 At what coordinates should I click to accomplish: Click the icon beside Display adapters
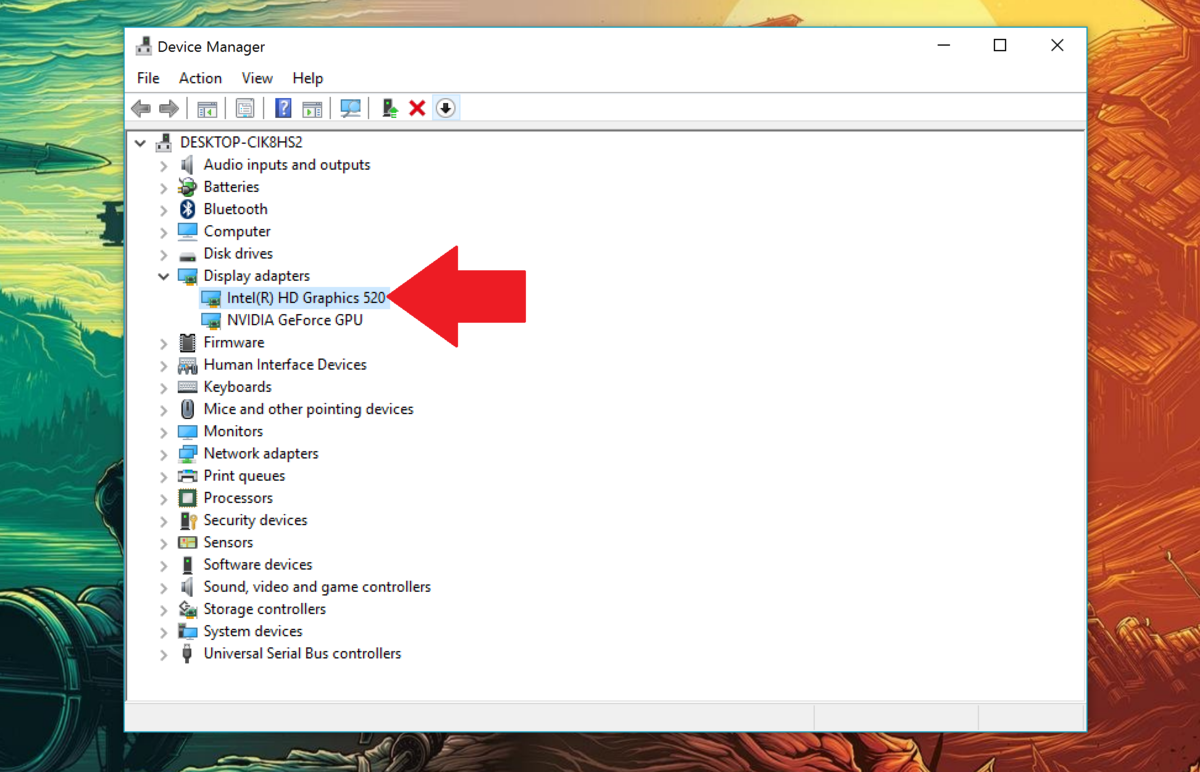[187, 276]
